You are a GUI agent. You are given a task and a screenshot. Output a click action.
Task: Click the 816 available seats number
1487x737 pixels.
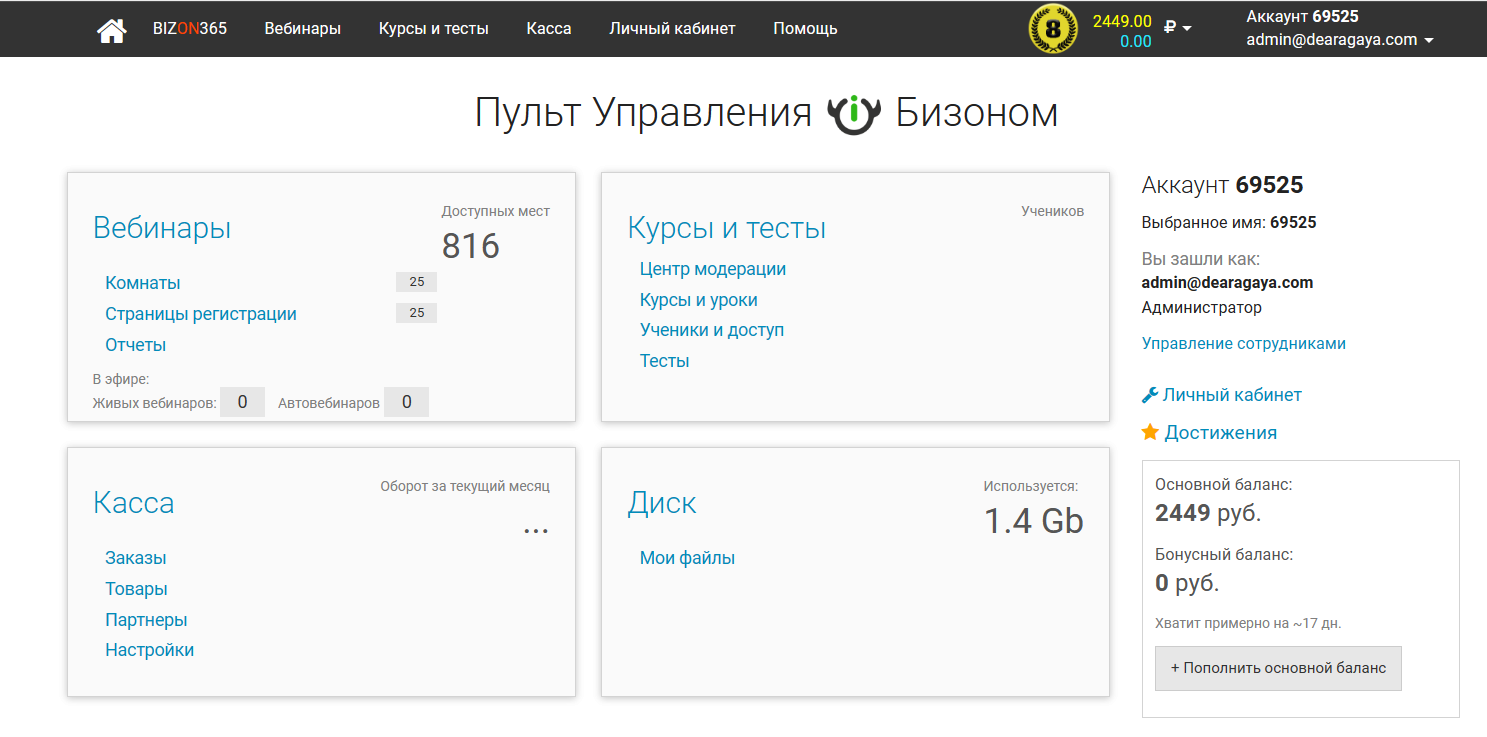[x=471, y=246]
